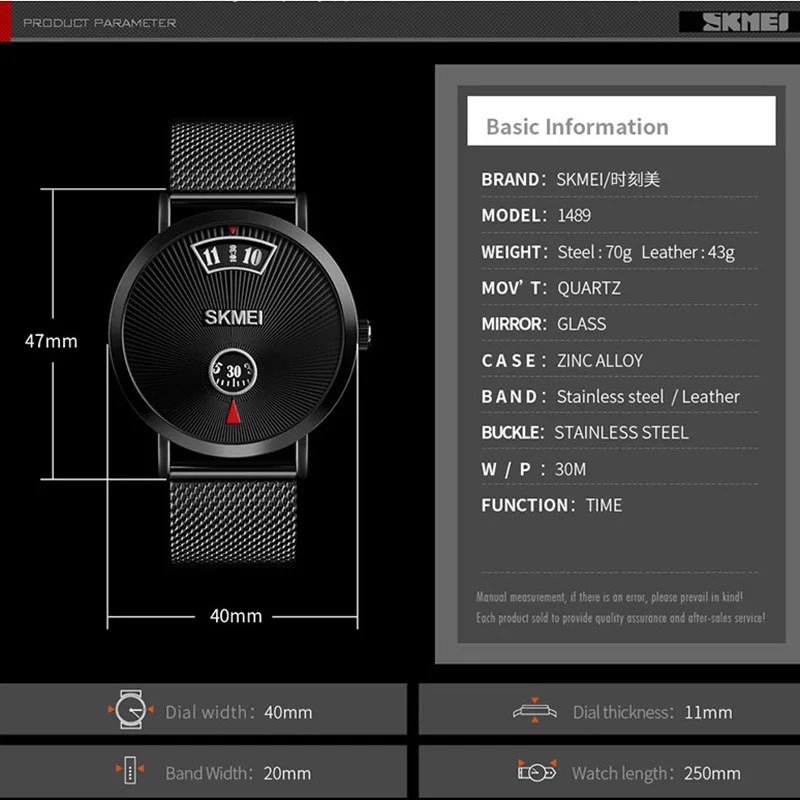Image resolution: width=800 pixels, height=800 pixels.
Task: Select the BUCKLE value "STAINLESS STEEL"
Action: pos(621,433)
